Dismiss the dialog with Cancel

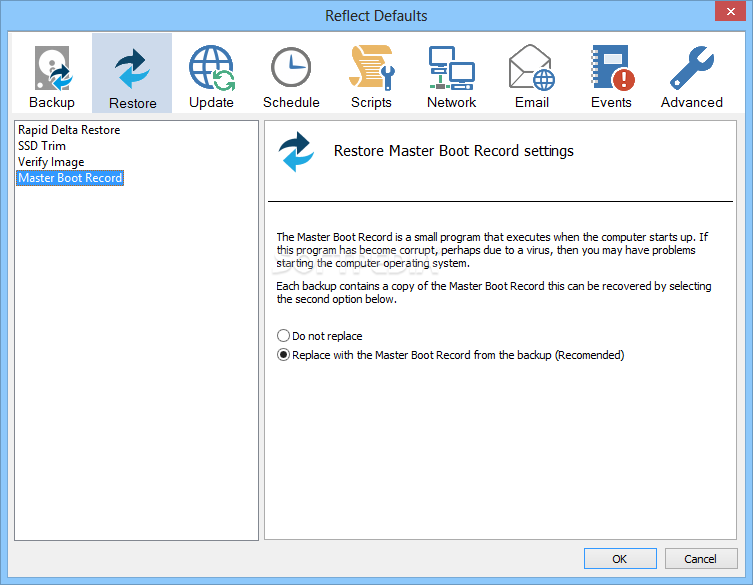point(701,559)
